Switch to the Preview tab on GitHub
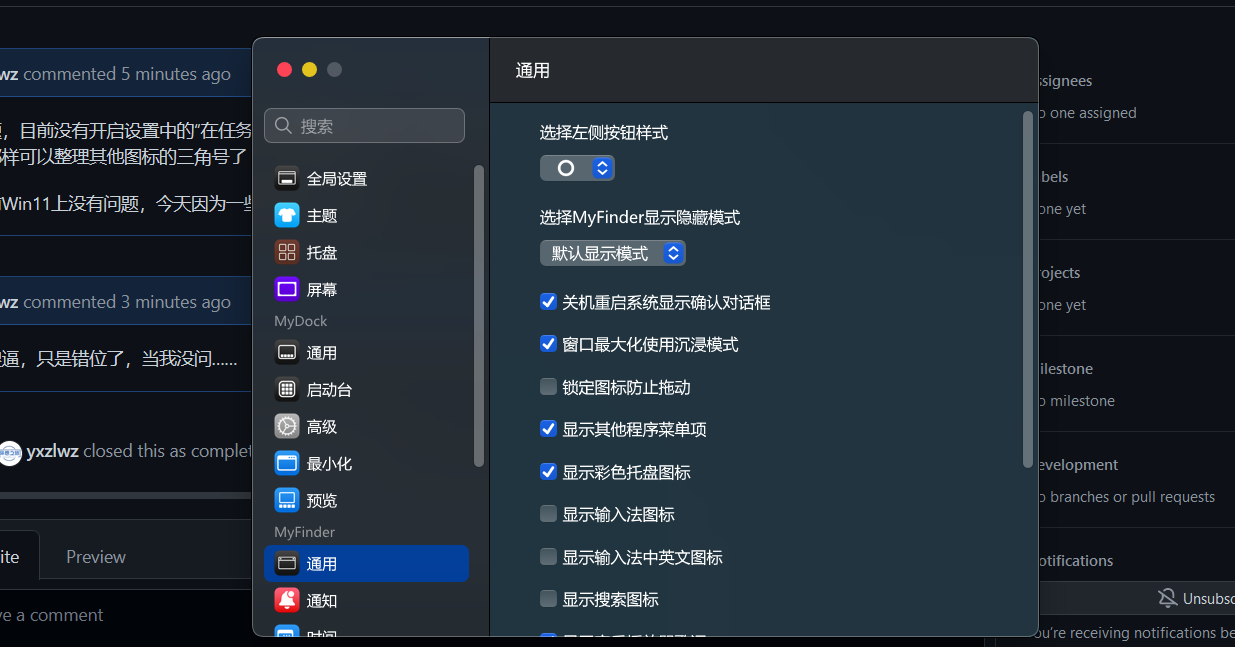The height and width of the screenshot is (647, 1235). pyautogui.click(x=95, y=557)
